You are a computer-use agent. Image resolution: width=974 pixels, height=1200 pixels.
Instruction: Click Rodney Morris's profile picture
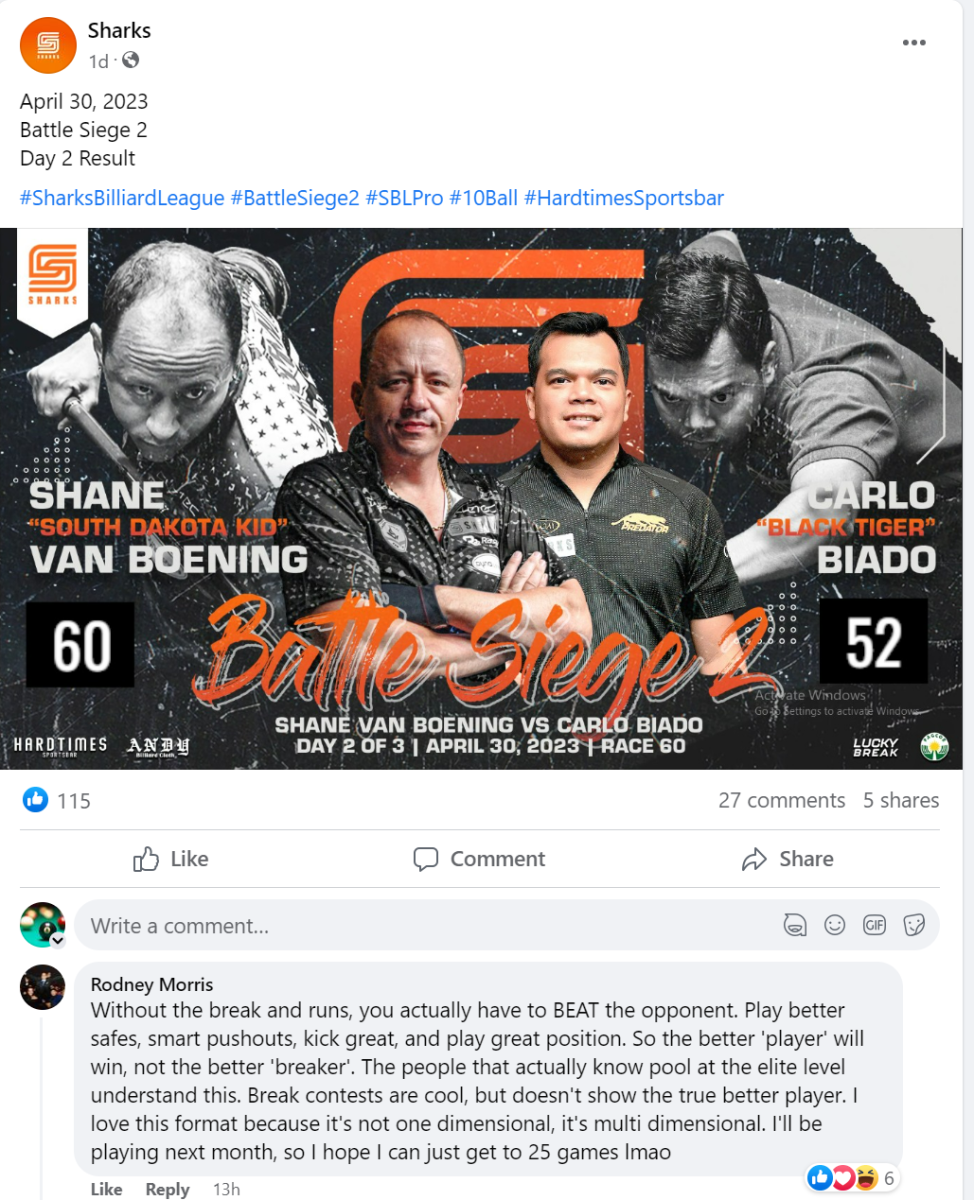click(42, 987)
